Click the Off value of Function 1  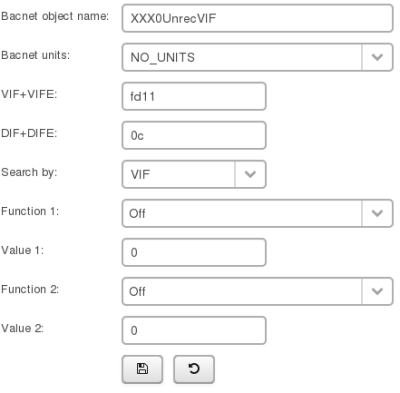coord(137,213)
